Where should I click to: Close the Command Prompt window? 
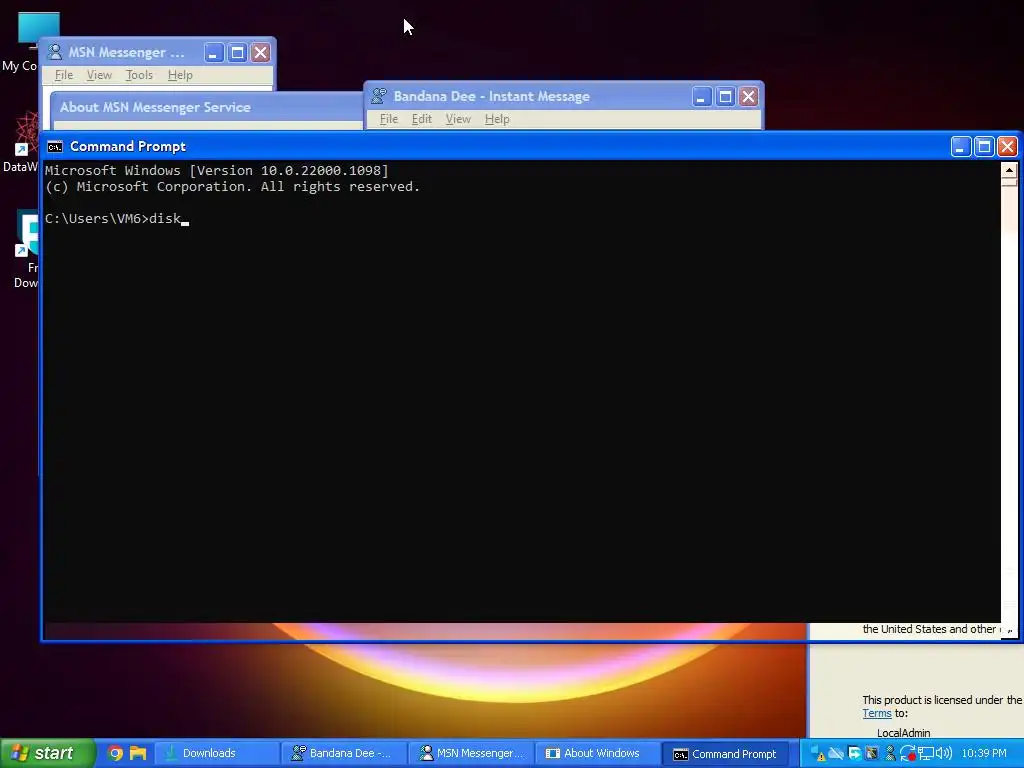click(x=1007, y=146)
